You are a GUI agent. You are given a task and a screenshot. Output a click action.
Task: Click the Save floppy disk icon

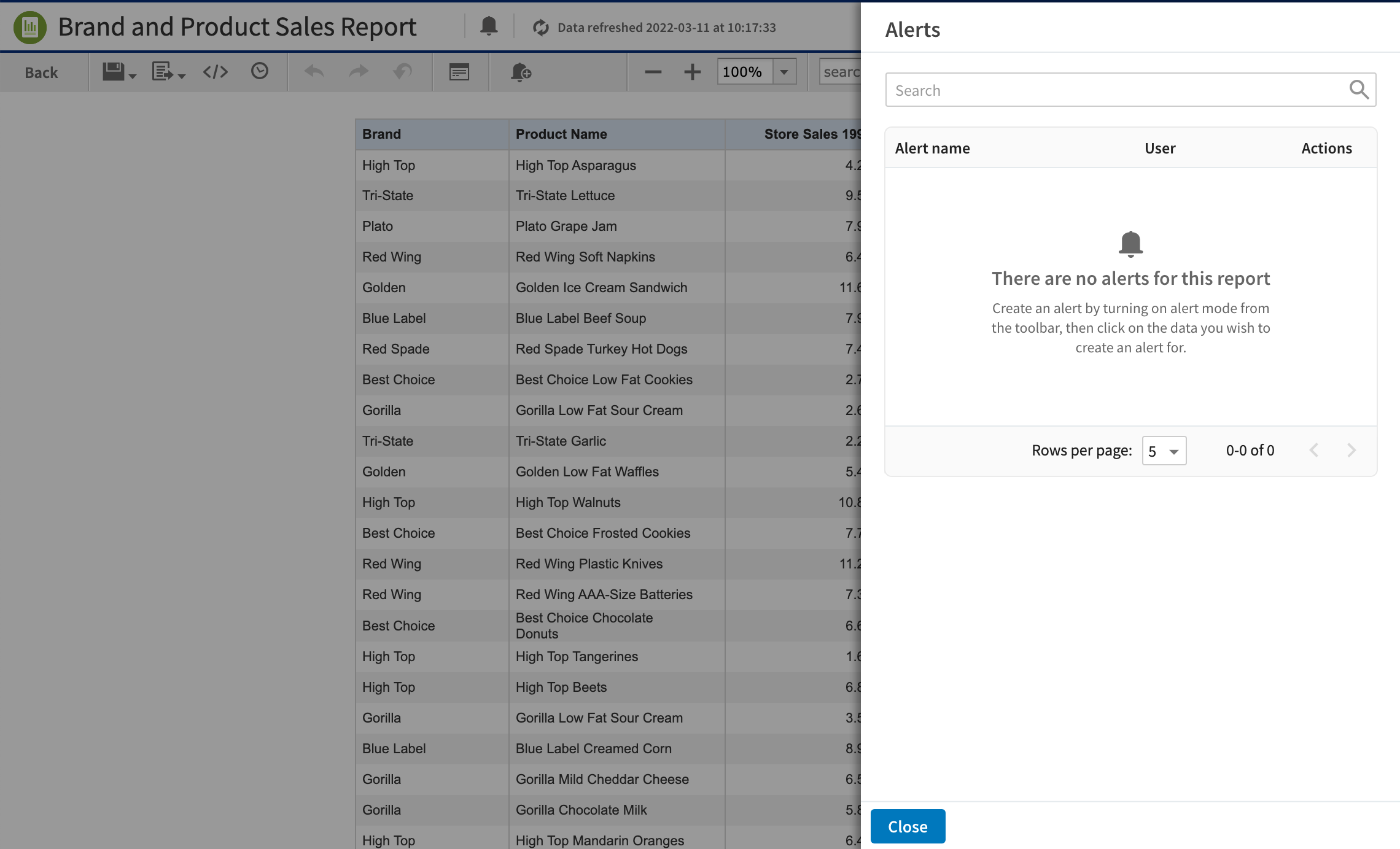113,72
